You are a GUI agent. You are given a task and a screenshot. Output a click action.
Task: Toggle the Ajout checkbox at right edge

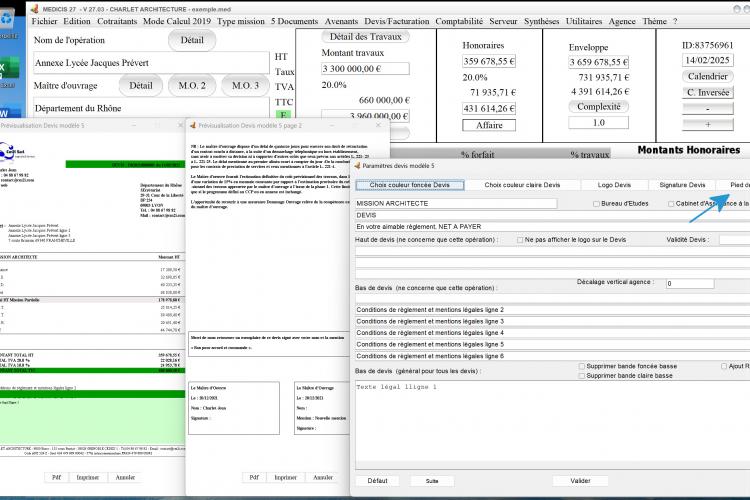[x=724, y=366]
